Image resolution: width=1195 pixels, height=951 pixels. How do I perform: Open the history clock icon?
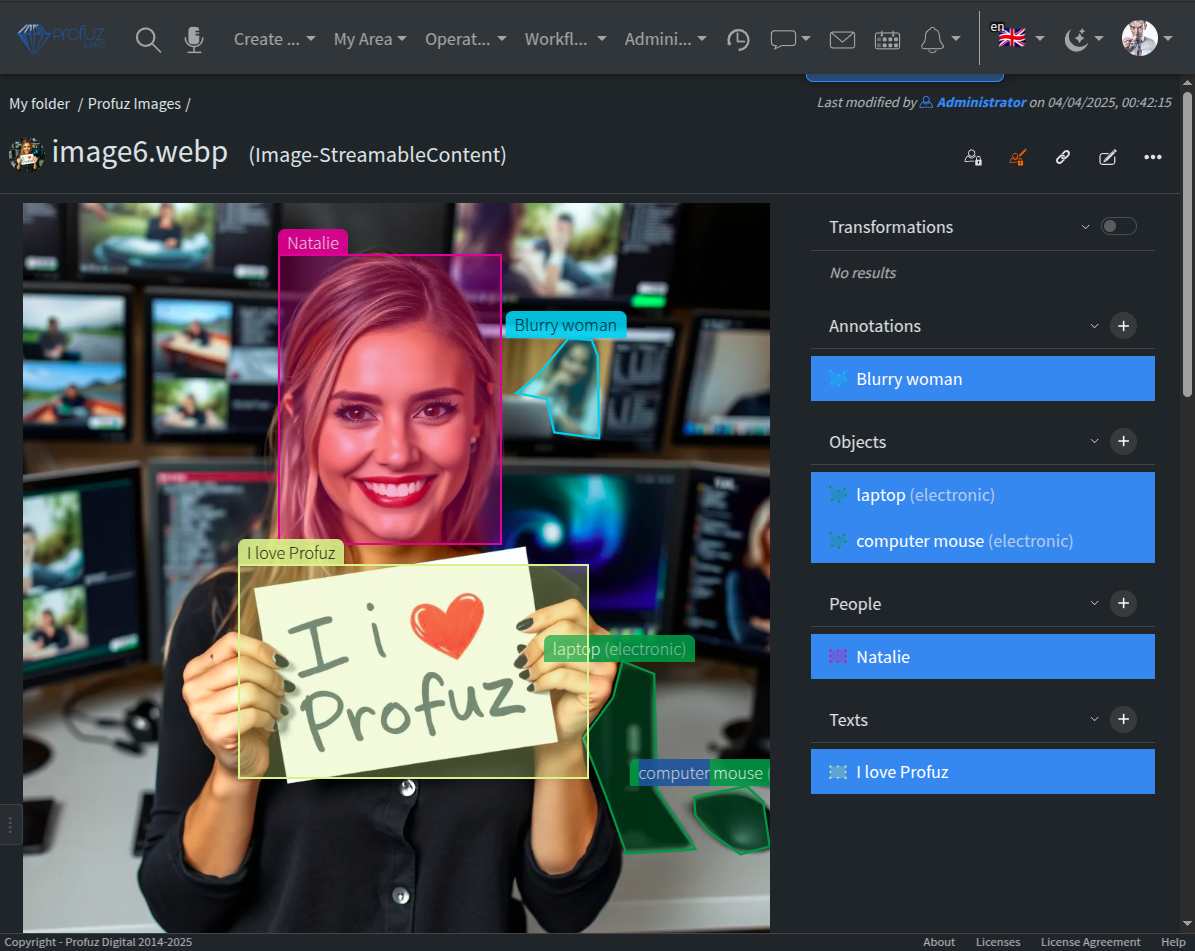[738, 39]
